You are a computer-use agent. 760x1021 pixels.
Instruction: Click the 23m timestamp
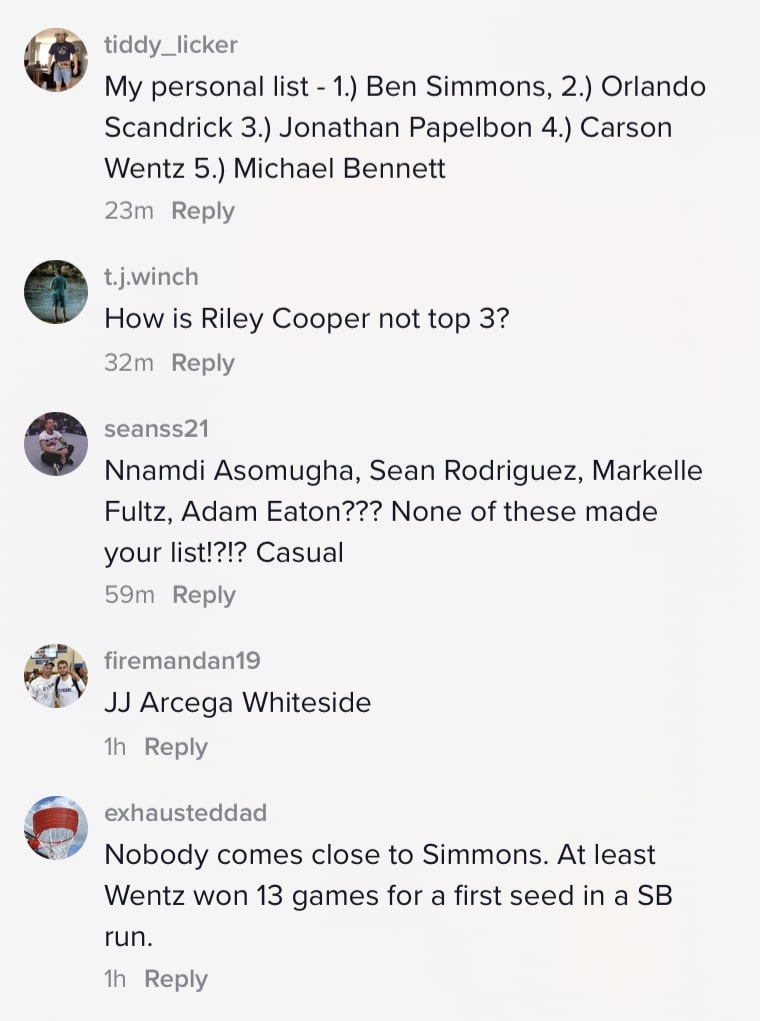point(129,211)
